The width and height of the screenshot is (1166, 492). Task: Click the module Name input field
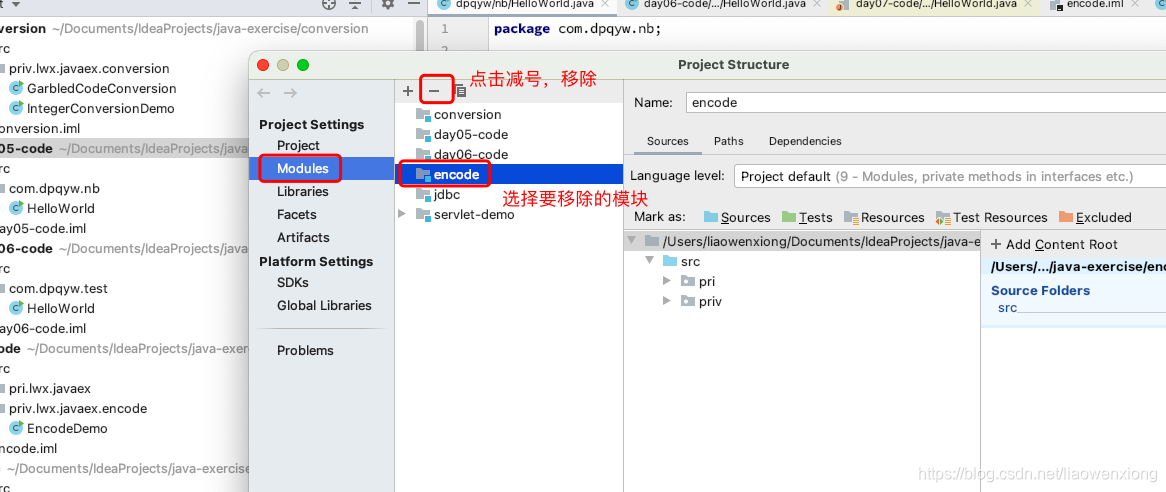pos(925,103)
